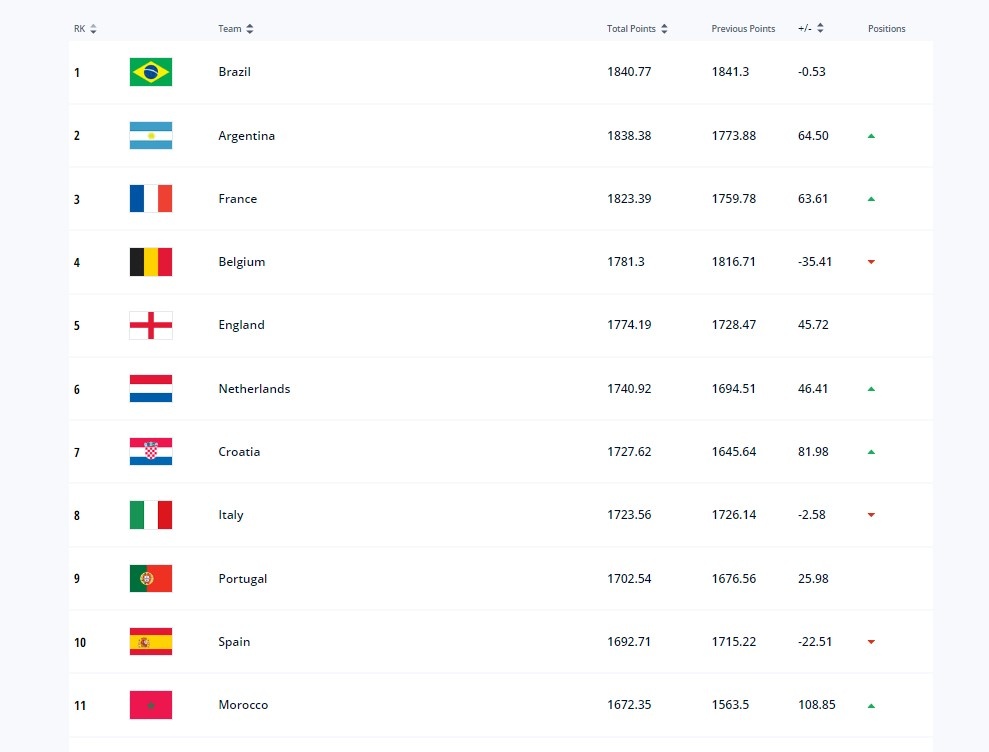989x752 pixels.
Task: Open the Italy team link
Action: [x=231, y=515]
